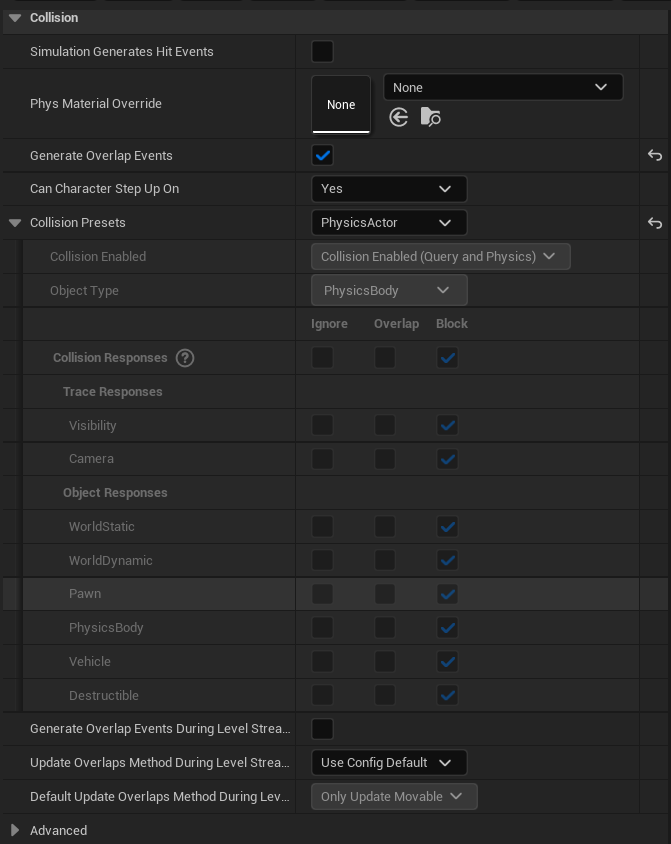Click the Collision Responses help icon
This screenshot has height=844, width=671.
pos(185,358)
